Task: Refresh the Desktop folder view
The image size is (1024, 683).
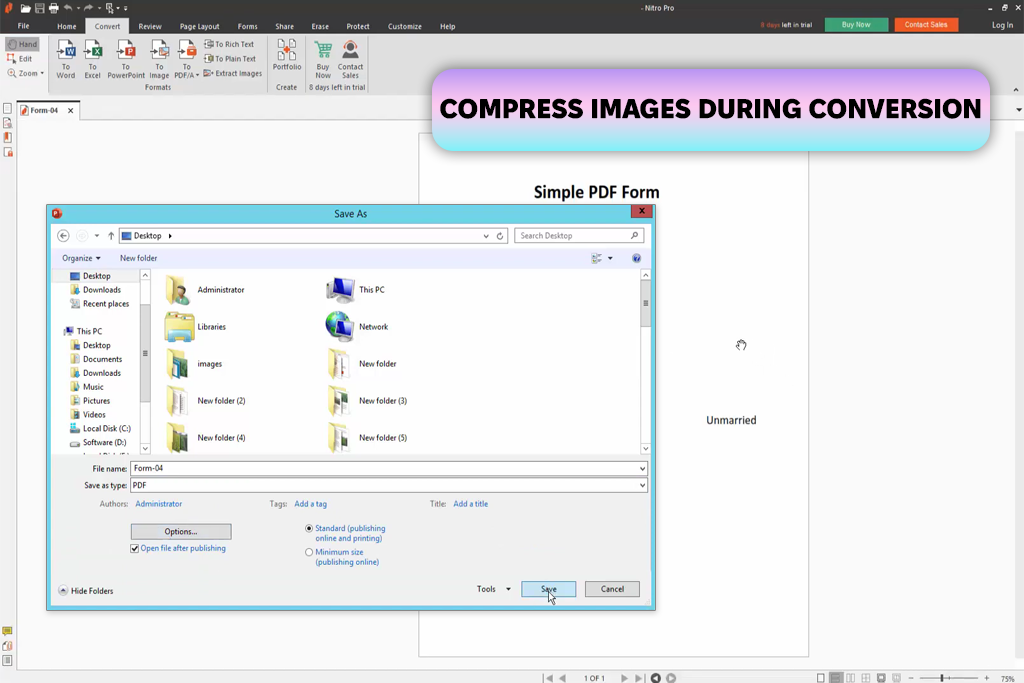Action: 500,236
